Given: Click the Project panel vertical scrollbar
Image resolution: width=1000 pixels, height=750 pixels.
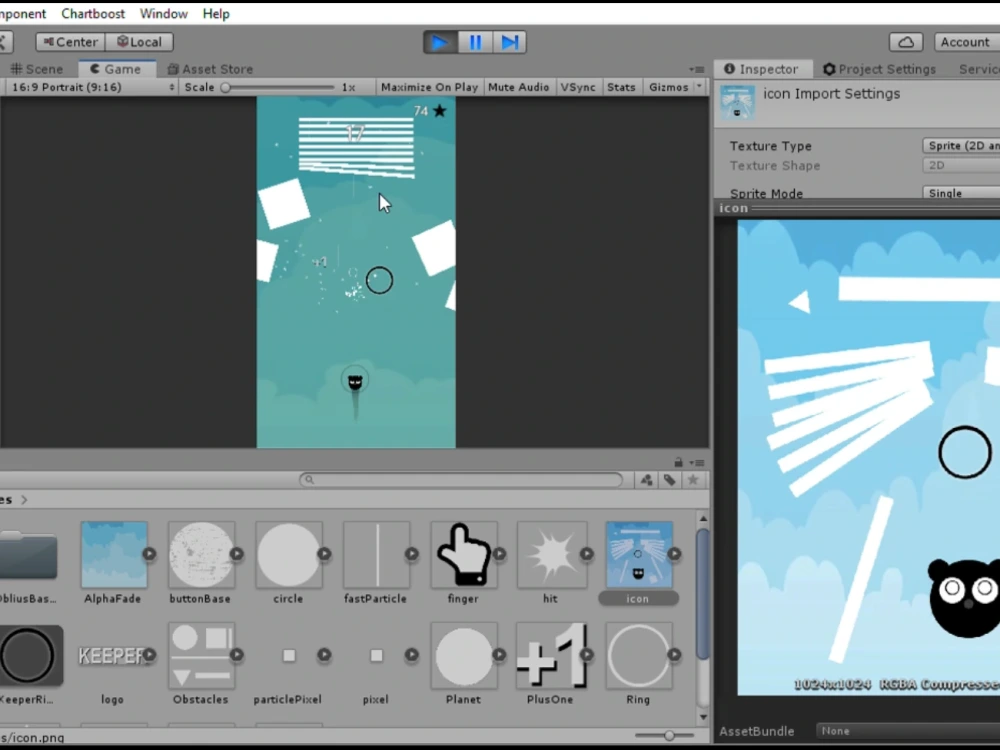Looking at the screenshot, I should tap(703, 594).
